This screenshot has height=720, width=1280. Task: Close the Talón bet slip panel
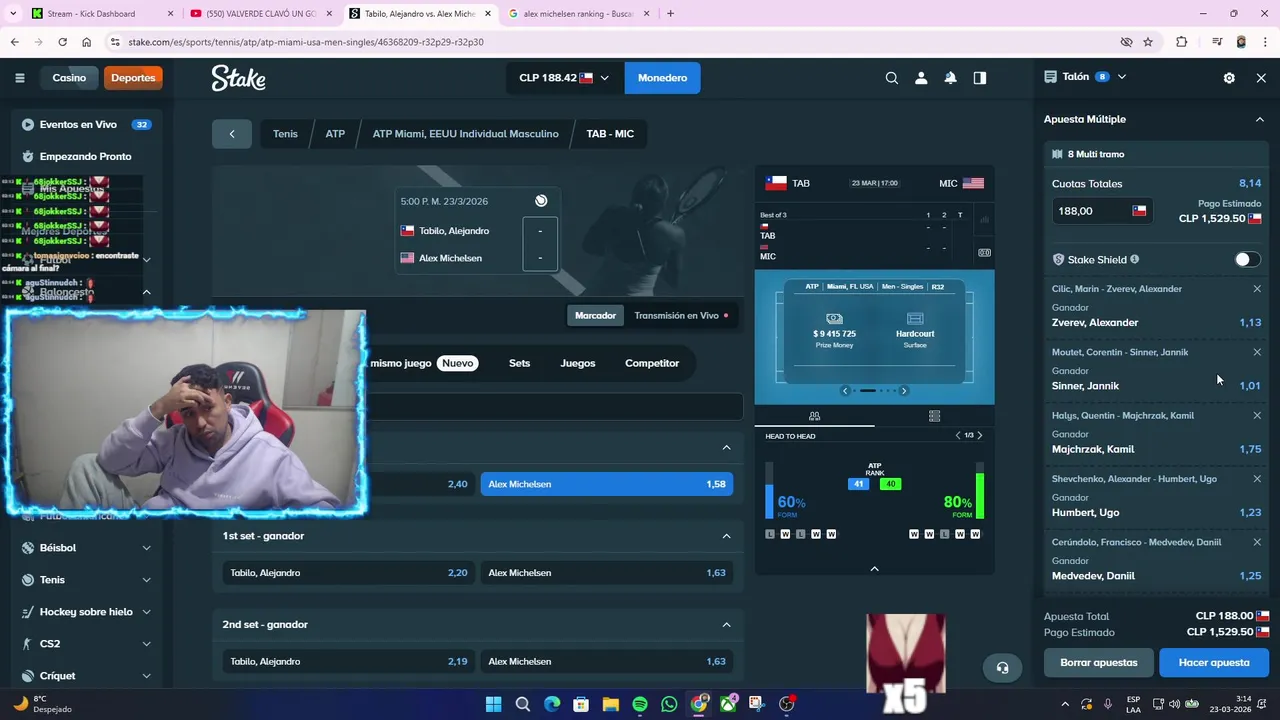point(1261,78)
